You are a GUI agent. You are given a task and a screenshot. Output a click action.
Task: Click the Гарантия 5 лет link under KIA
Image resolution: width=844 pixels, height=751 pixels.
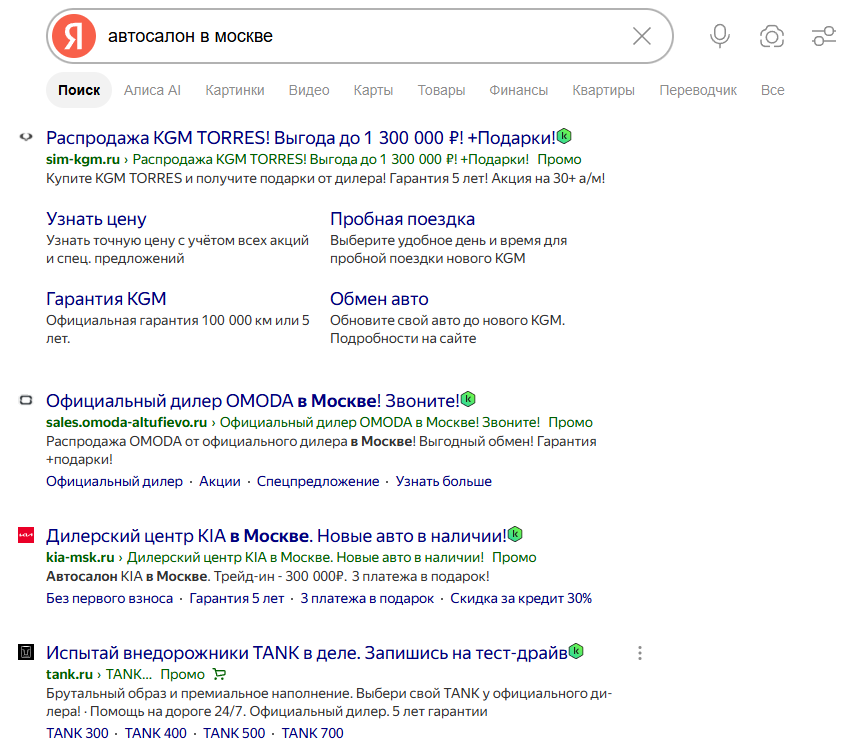click(236, 598)
